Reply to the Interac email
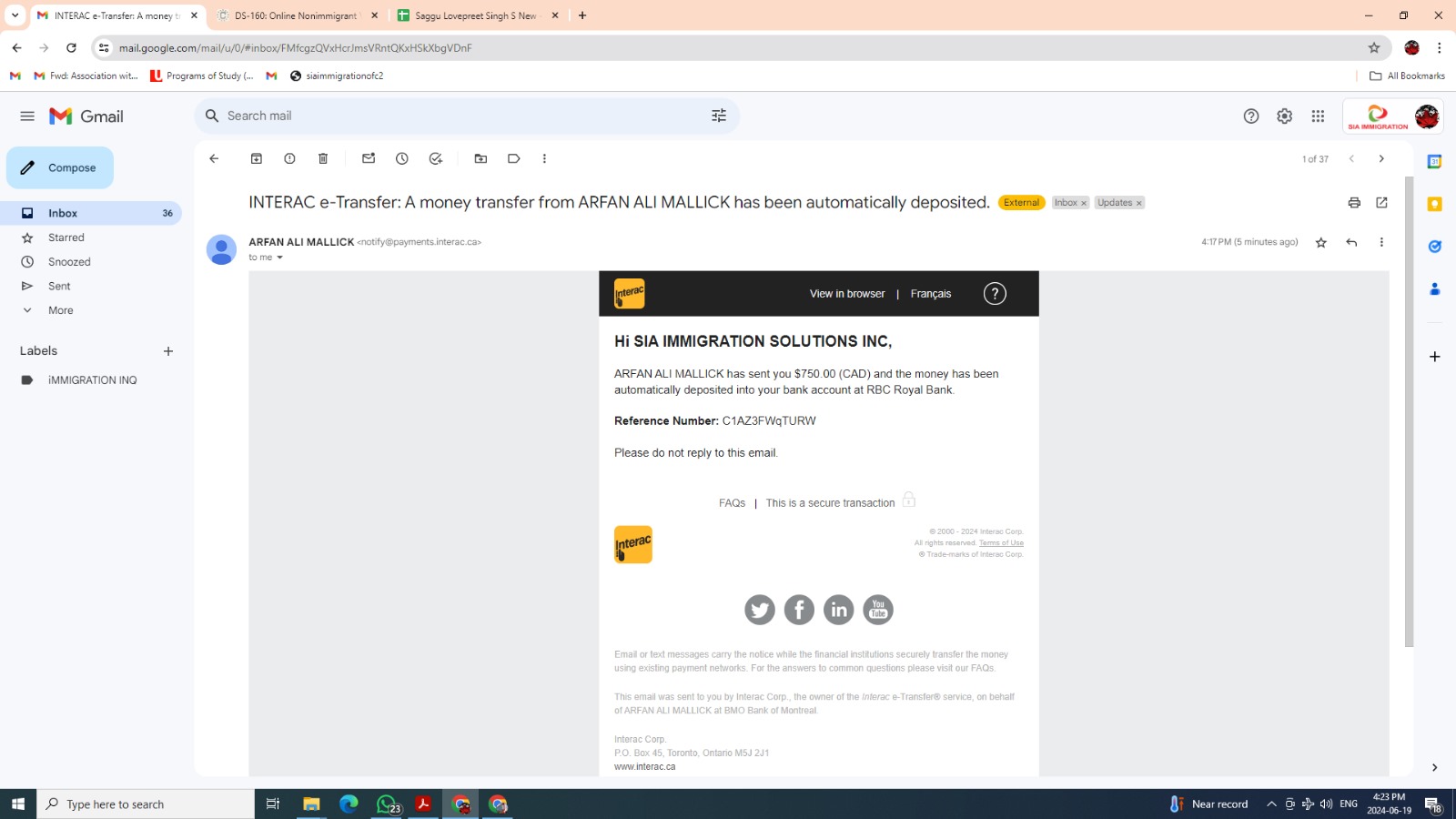 (x=1351, y=242)
